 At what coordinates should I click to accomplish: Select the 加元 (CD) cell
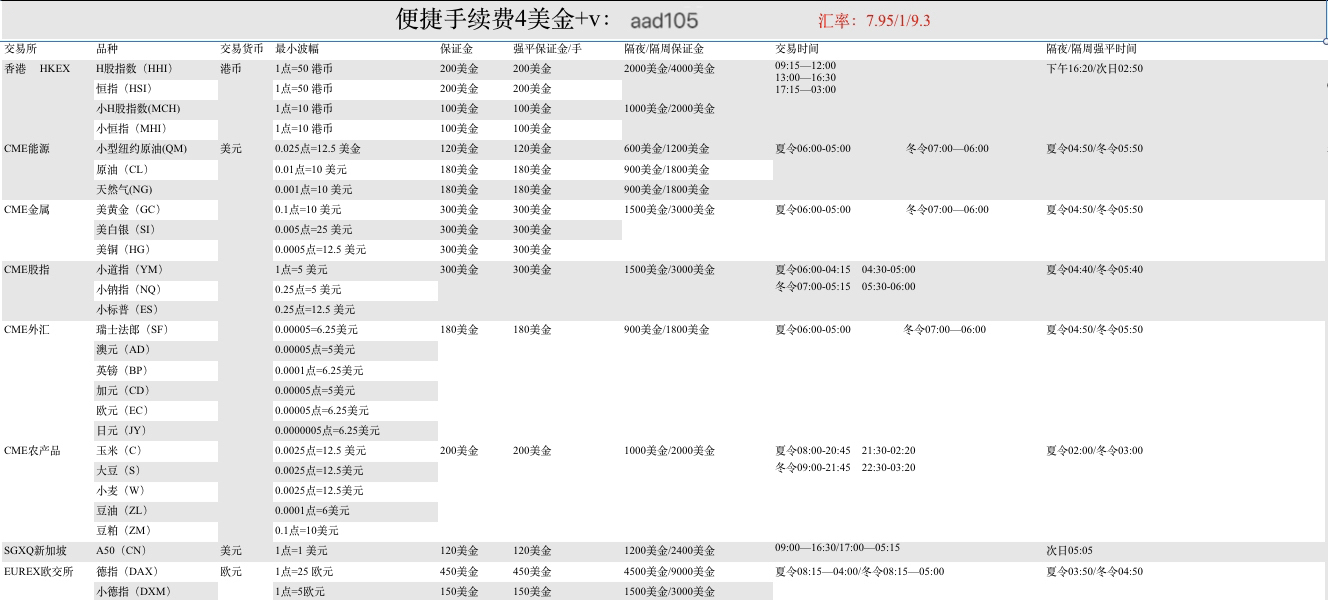point(123,391)
